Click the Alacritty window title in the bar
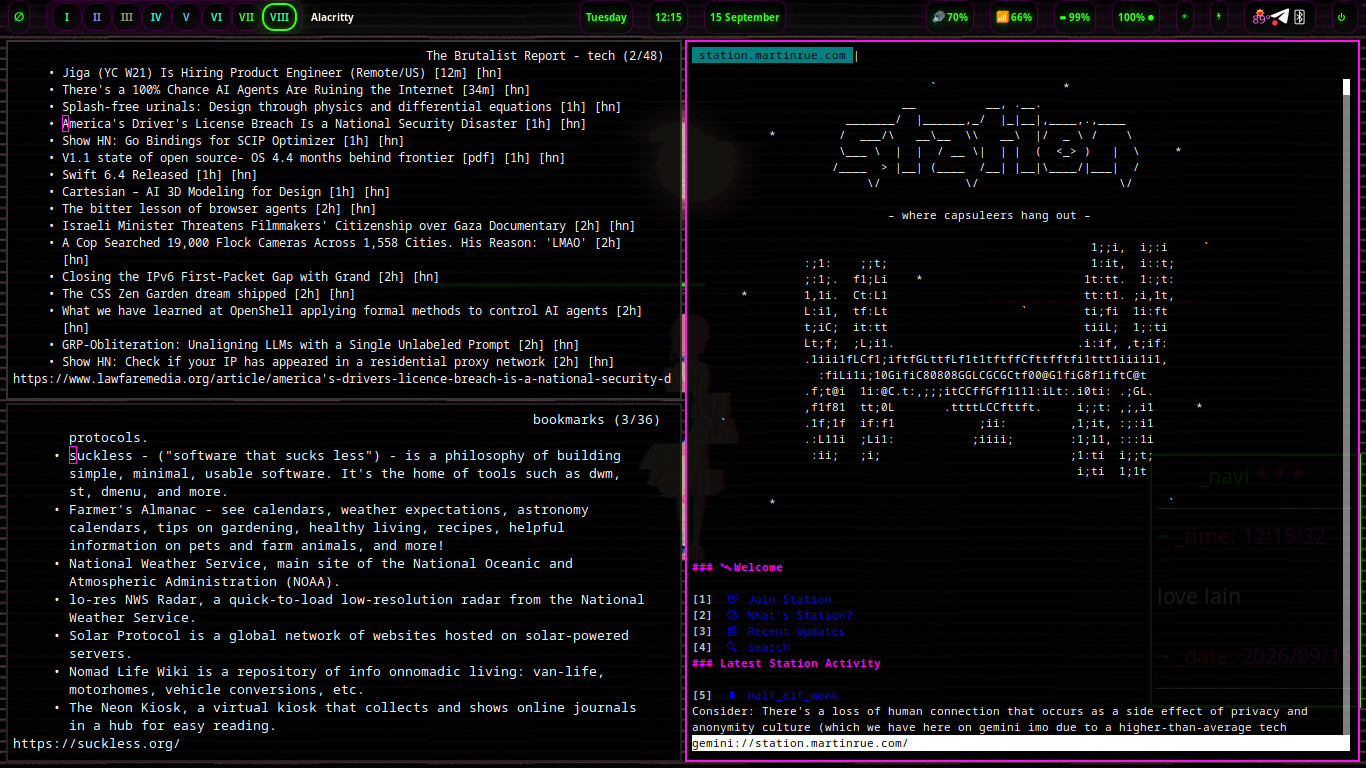1366x768 pixels. tap(332, 17)
